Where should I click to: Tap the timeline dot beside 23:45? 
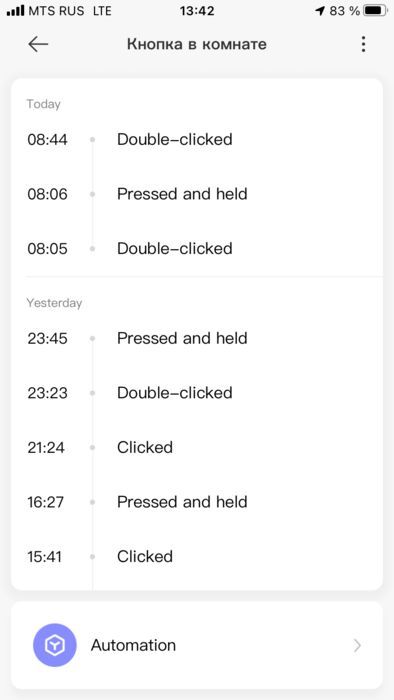click(92, 338)
